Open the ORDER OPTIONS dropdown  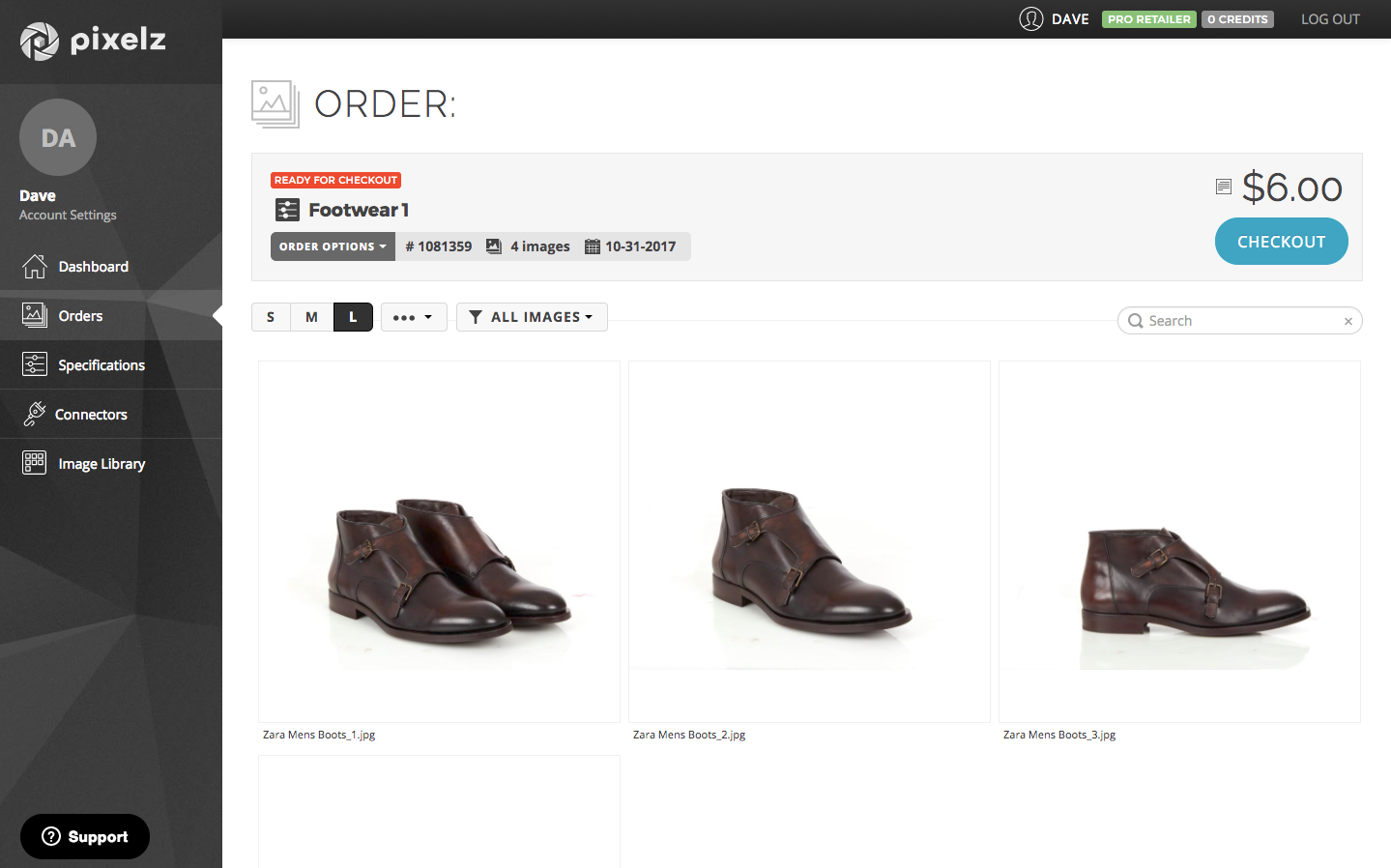click(x=333, y=246)
